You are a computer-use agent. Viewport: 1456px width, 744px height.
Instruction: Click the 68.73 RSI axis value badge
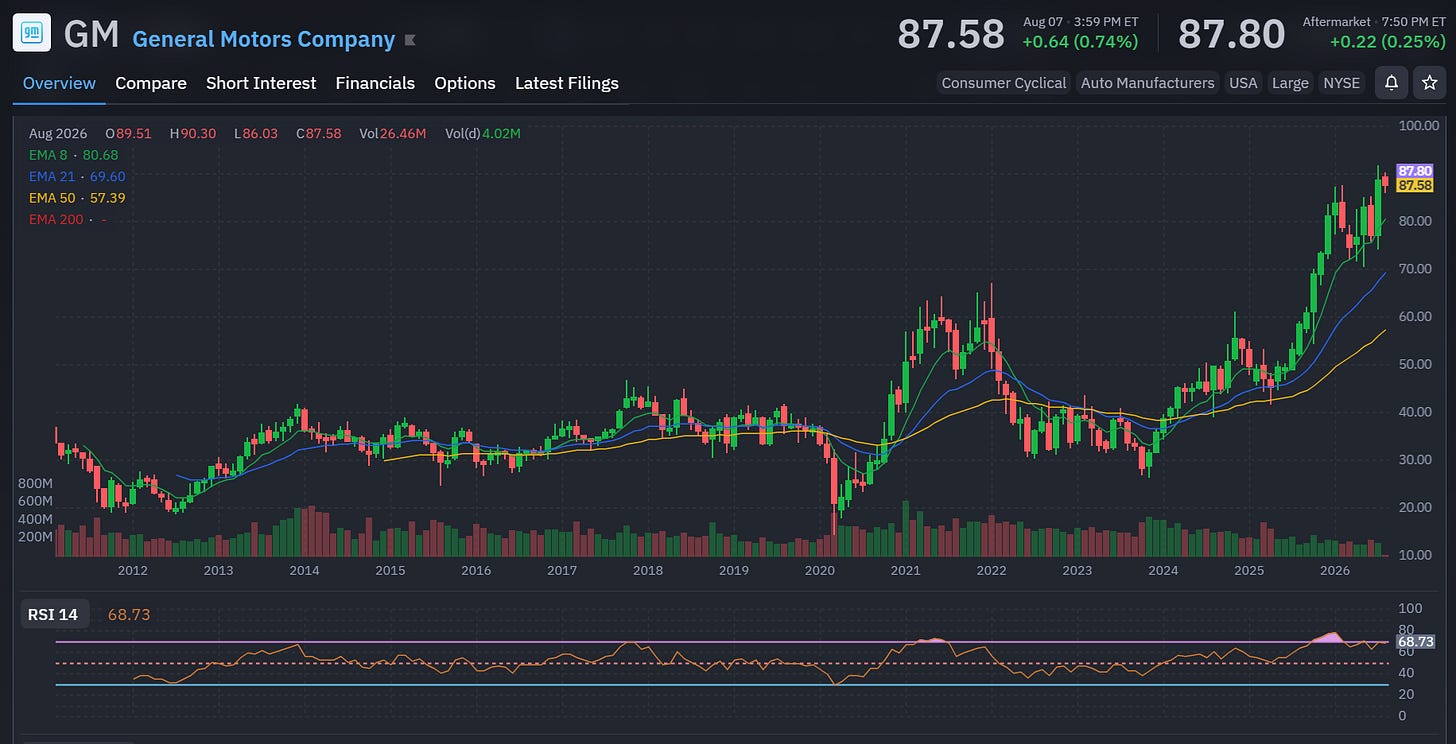[x=1415, y=641]
